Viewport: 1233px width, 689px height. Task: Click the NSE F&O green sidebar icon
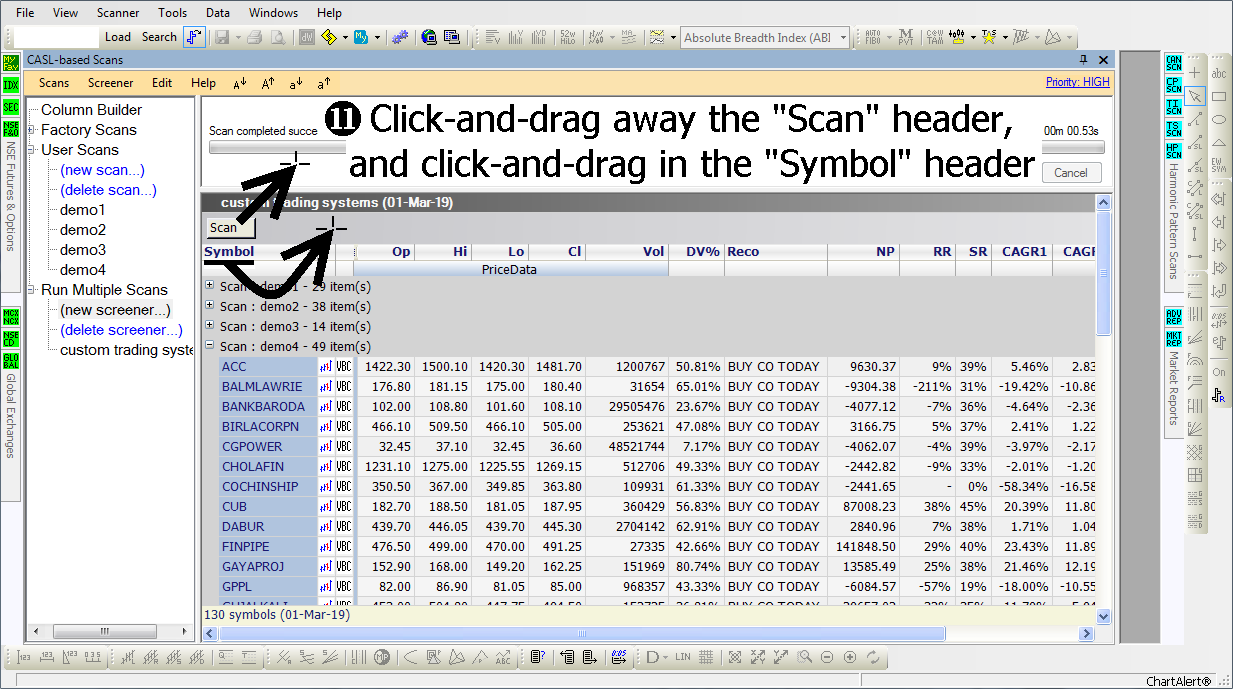pyautogui.click(x=10, y=129)
